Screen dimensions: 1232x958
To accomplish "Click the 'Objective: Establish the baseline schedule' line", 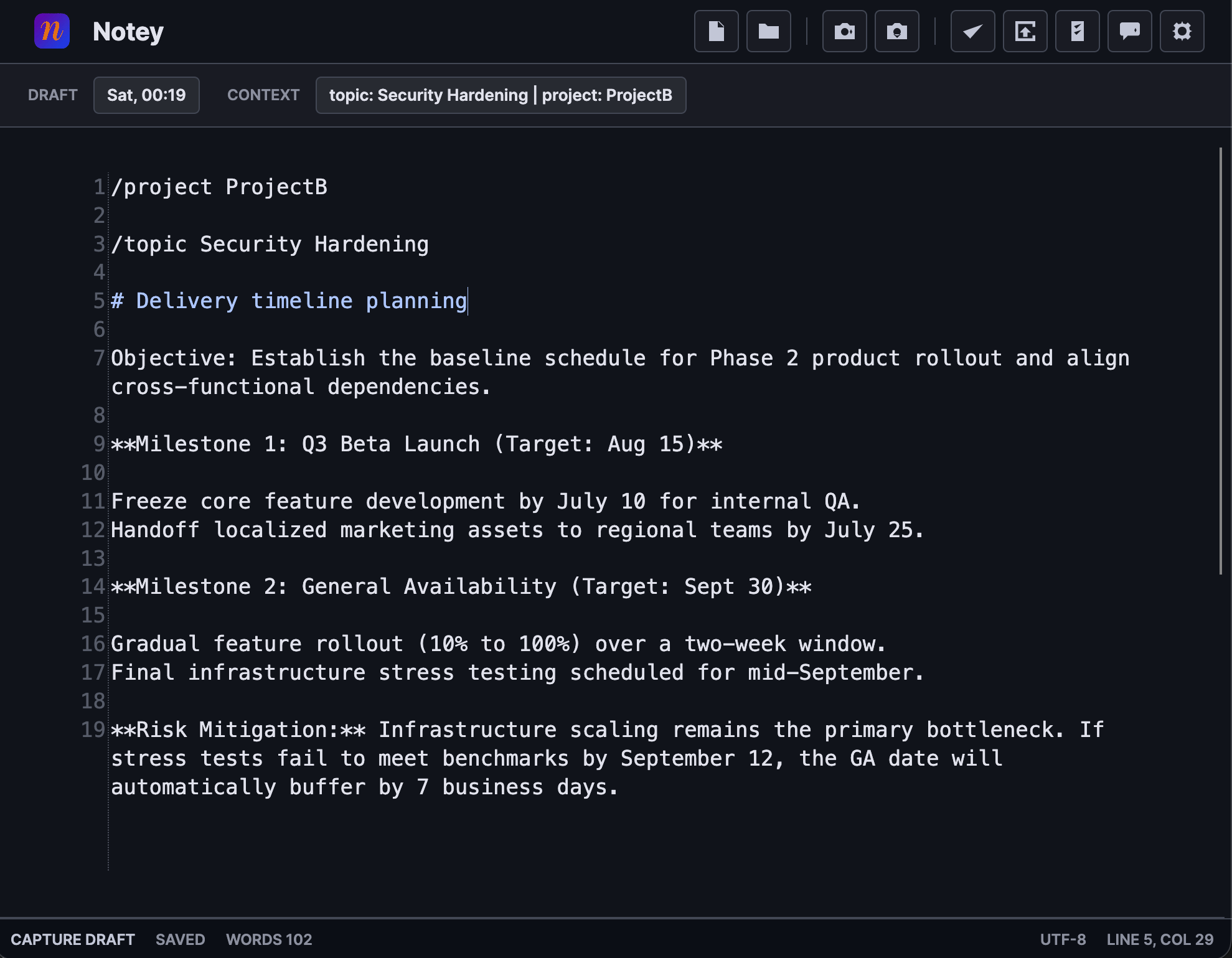I will point(620,359).
